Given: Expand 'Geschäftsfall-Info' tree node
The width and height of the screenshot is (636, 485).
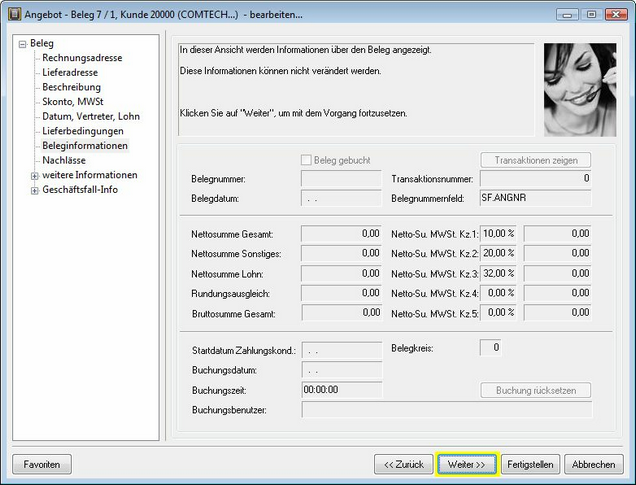Looking at the screenshot, I should [35, 189].
